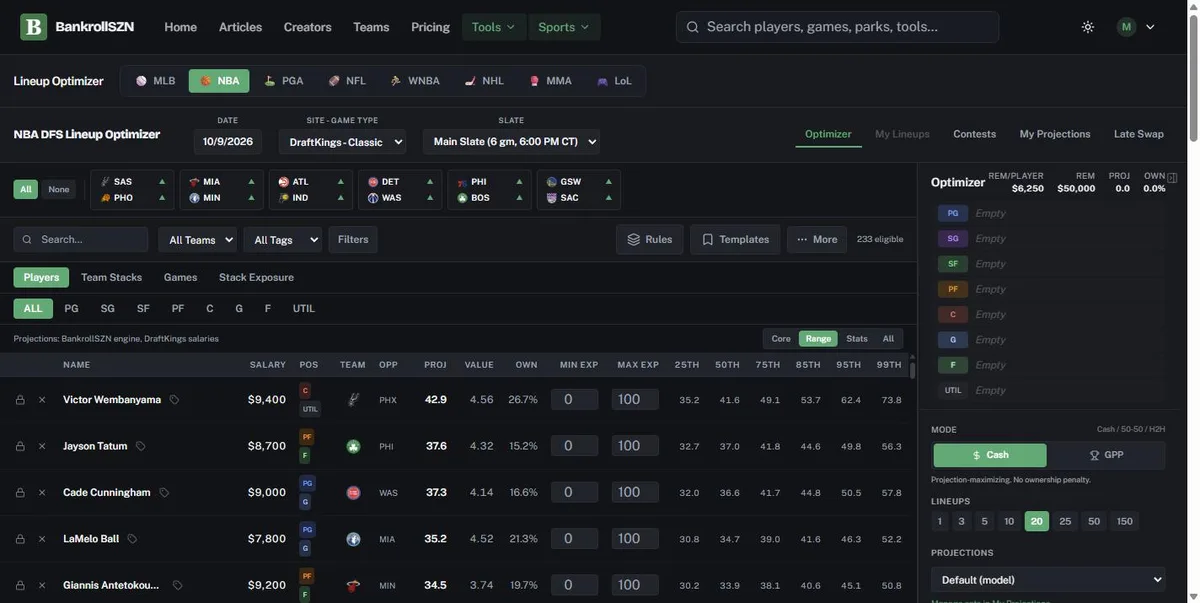The width and height of the screenshot is (1200, 603).
Task: Open the Tools dropdown menu
Action: click(x=494, y=27)
